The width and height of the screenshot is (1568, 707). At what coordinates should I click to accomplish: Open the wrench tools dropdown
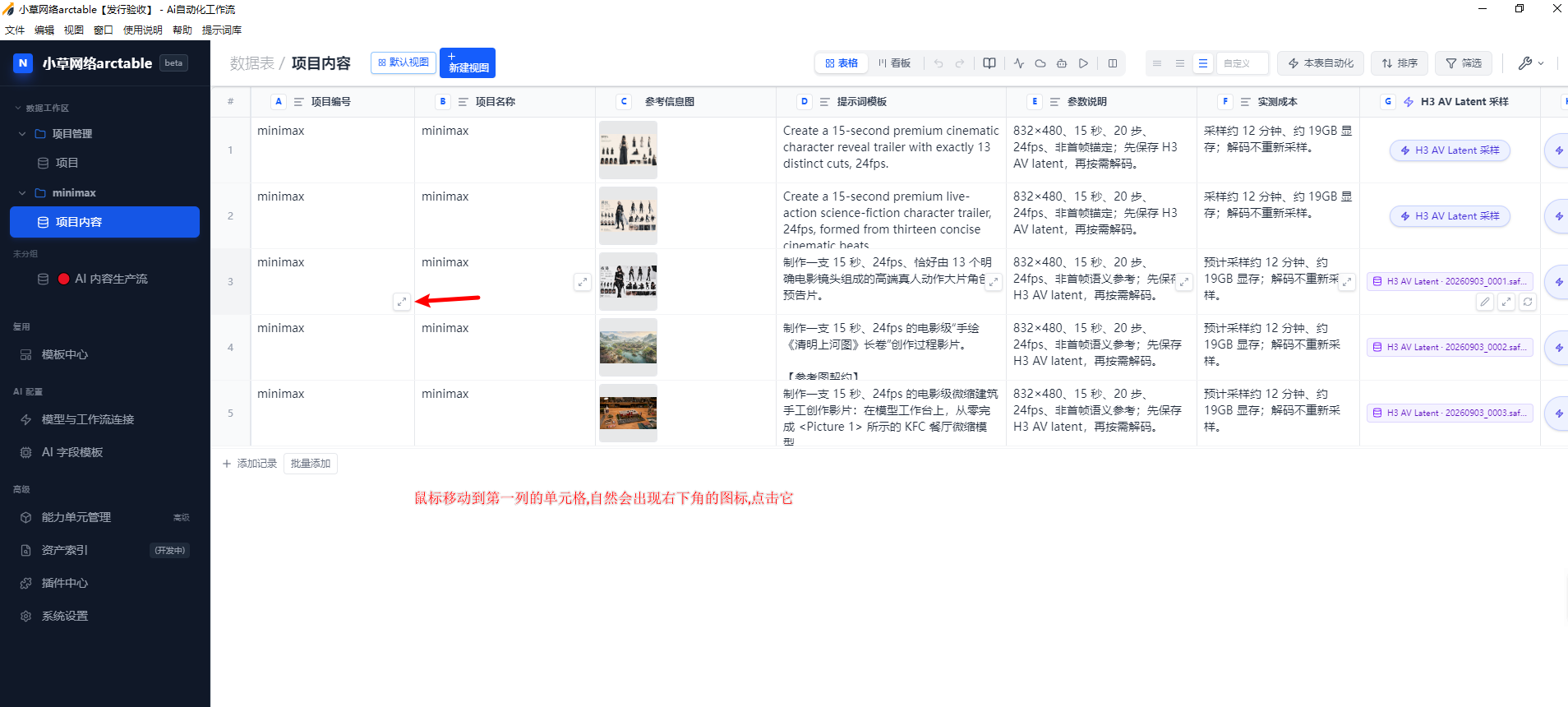[1531, 63]
